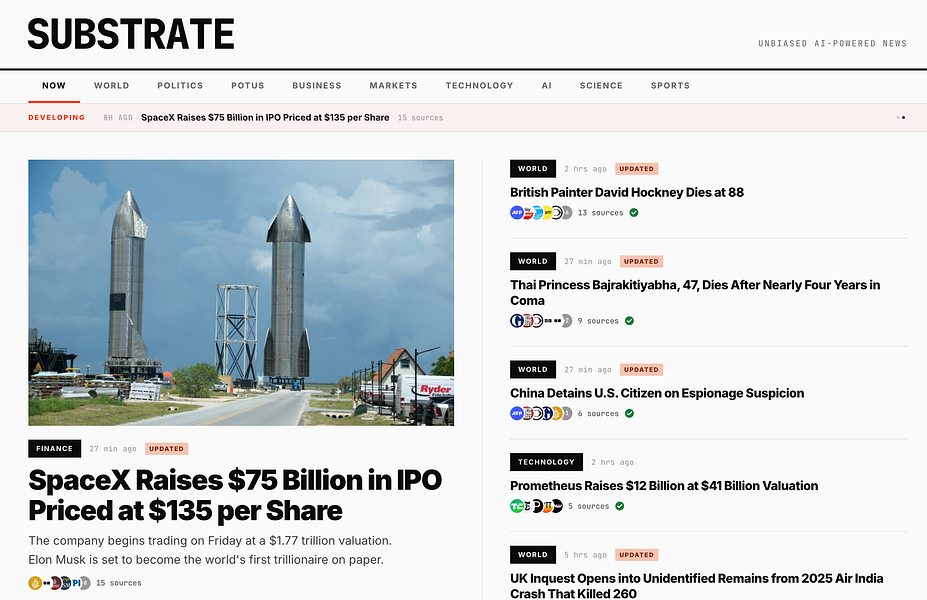The height and width of the screenshot is (600, 927).
Task: Click the SpaceX story summary paragraph
Action: coord(210,550)
